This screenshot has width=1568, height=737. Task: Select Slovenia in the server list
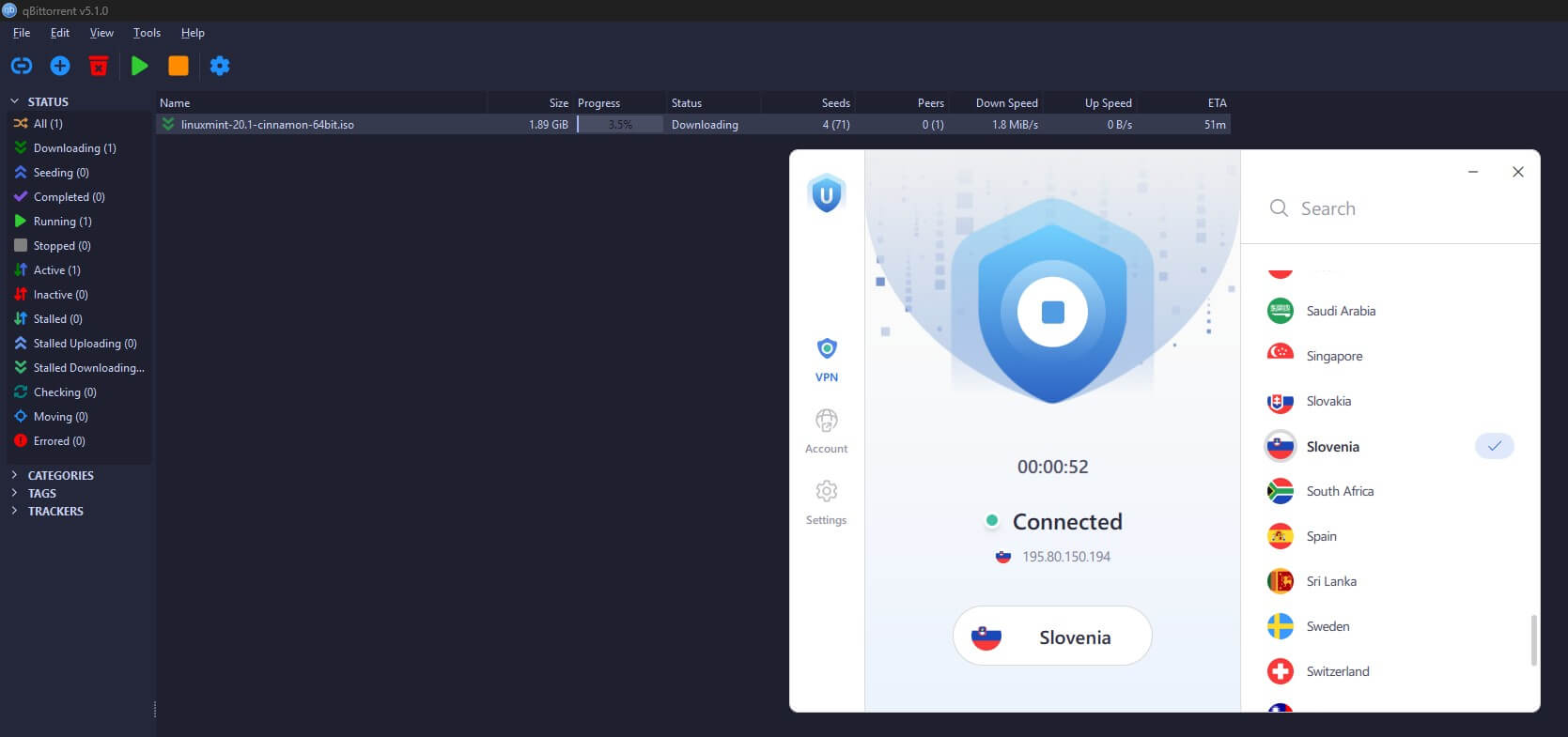pos(1390,446)
